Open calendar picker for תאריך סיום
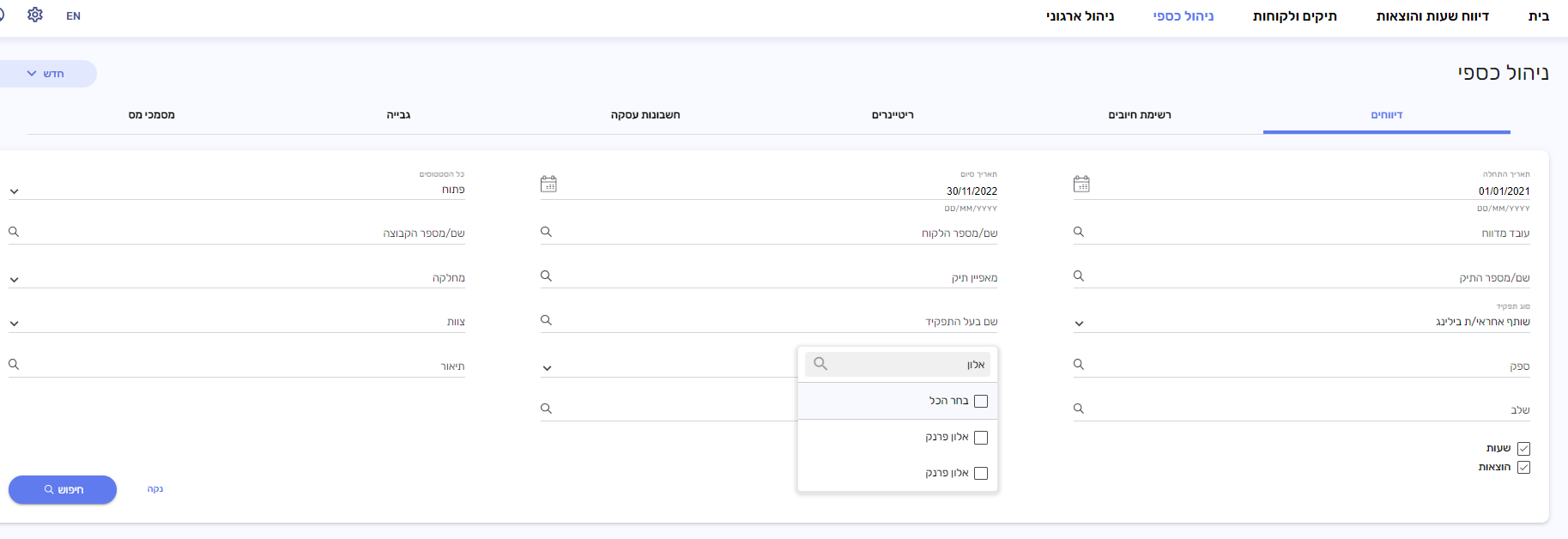 click(548, 185)
